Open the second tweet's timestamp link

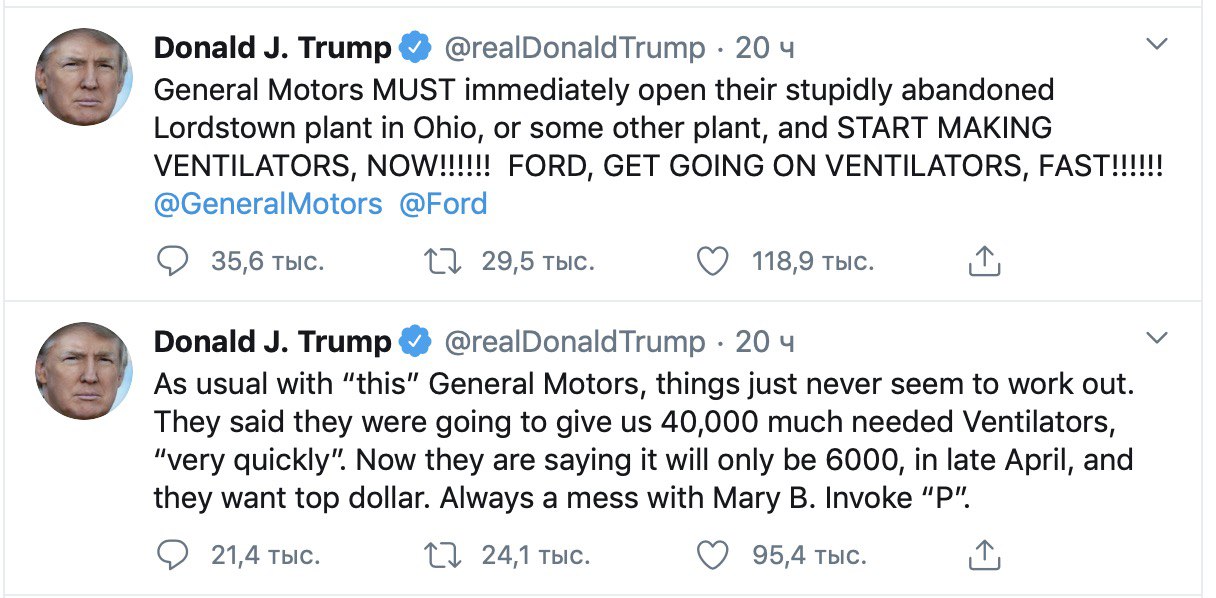[765, 341]
